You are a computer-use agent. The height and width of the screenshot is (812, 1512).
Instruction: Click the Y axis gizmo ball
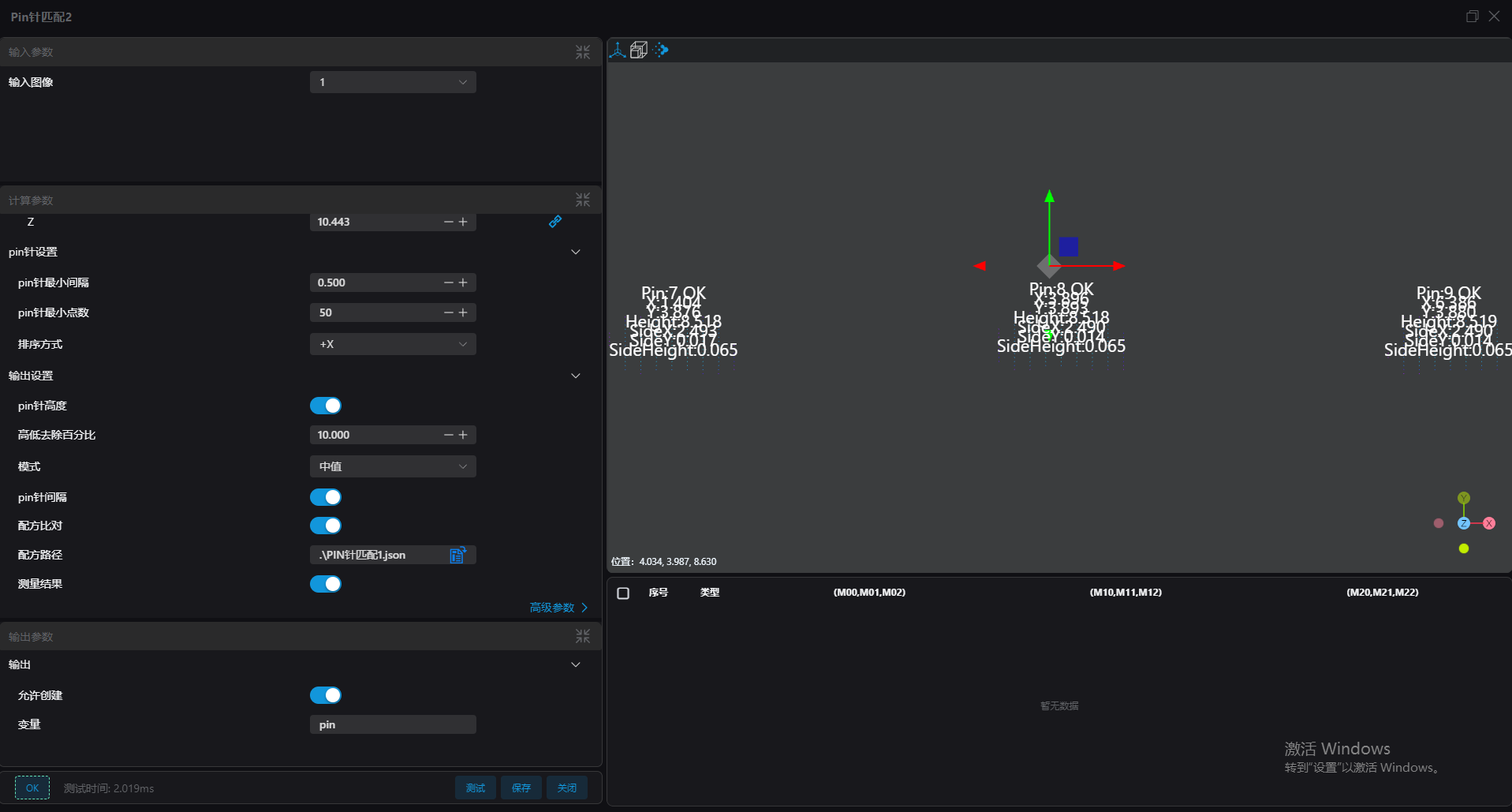point(1464,498)
